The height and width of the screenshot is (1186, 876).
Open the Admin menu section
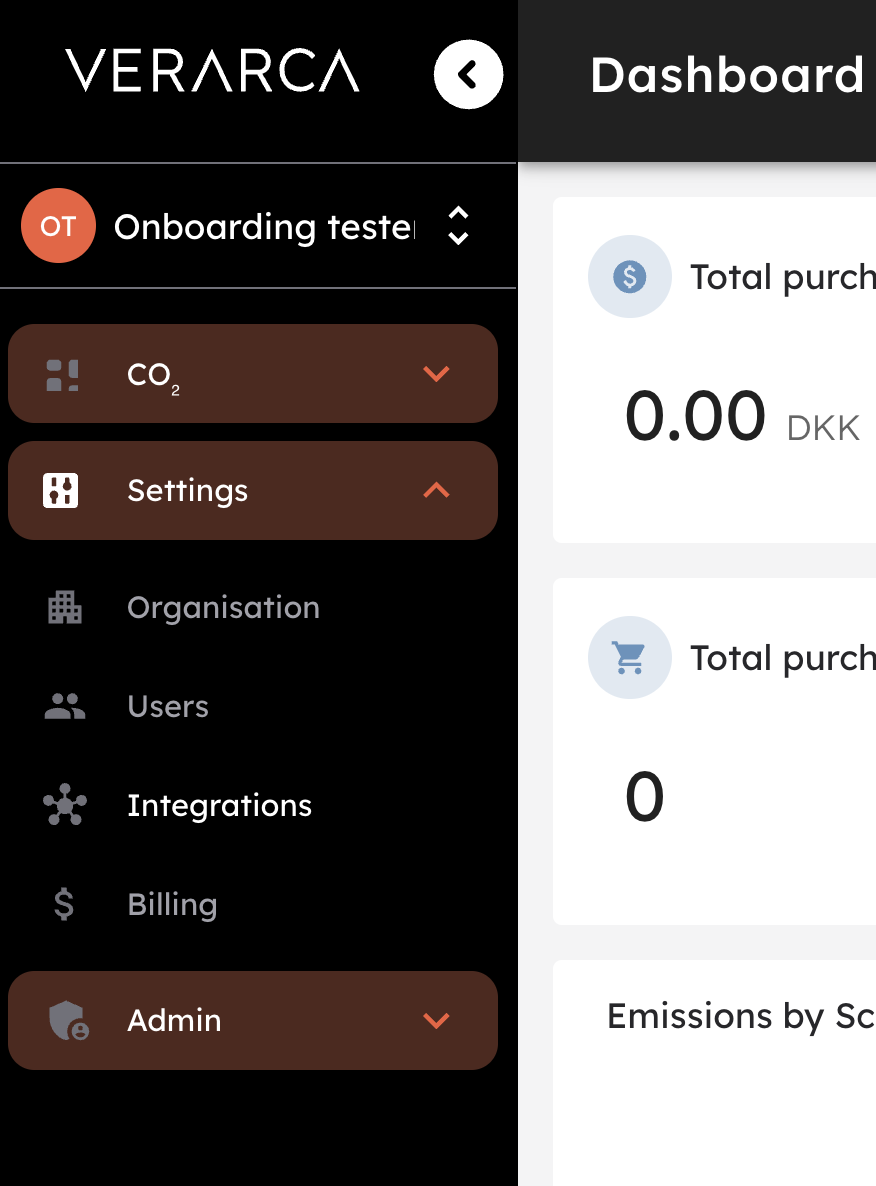coord(253,1020)
